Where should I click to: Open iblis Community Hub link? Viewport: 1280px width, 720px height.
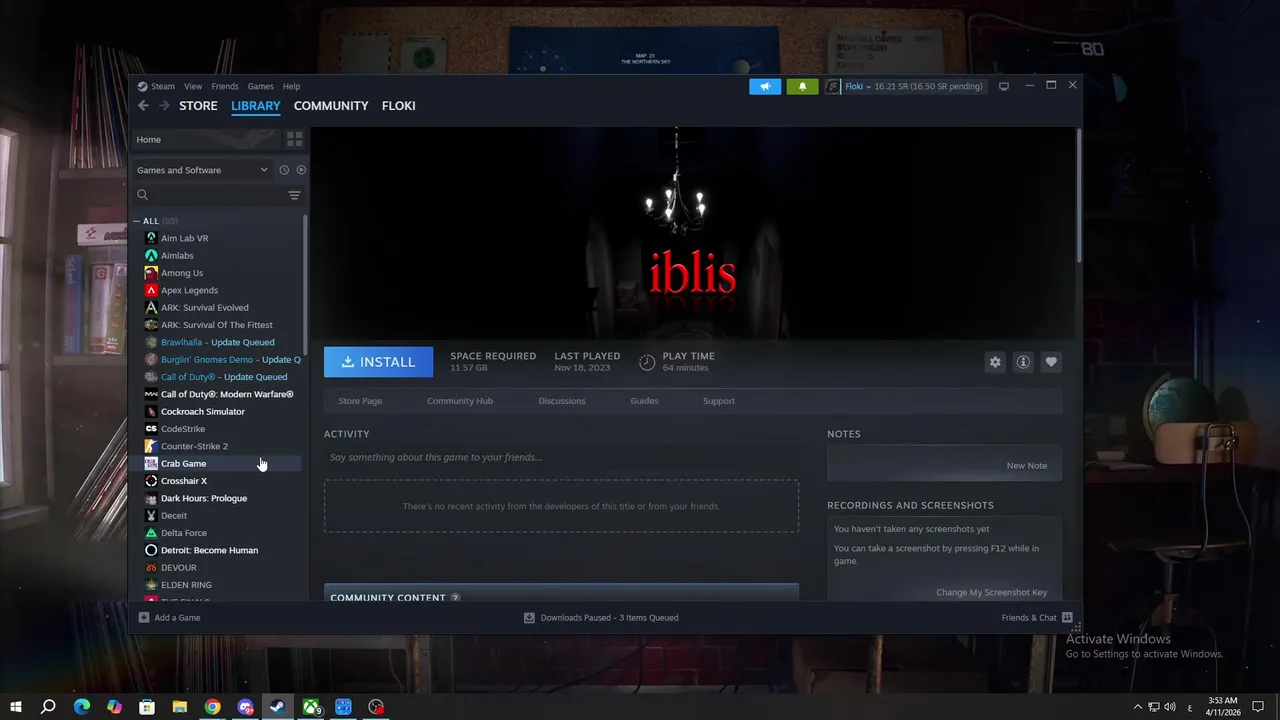coord(460,401)
